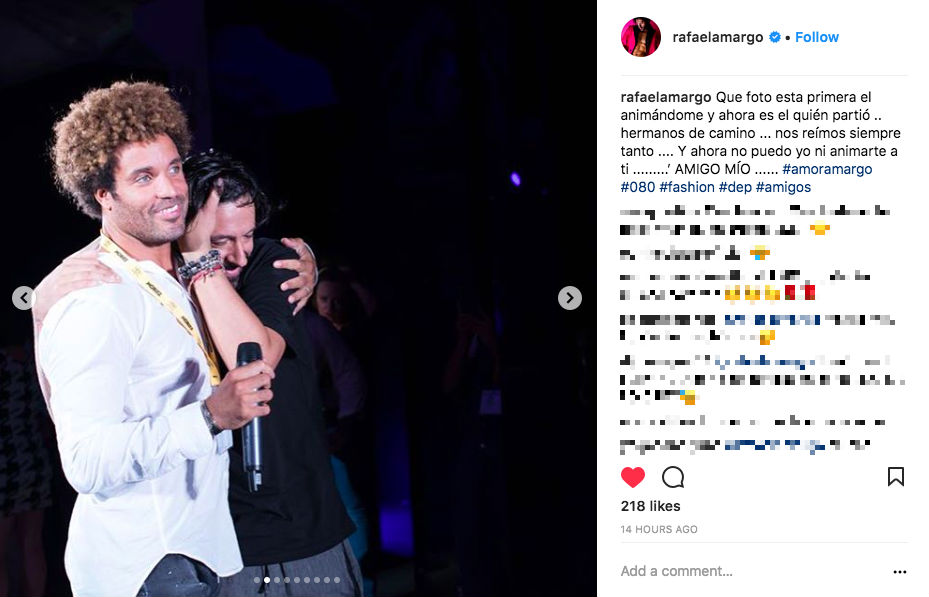Screen dimensions: 929x597
Task: Open the #080 hashtag link
Action: pyautogui.click(x=638, y=187)
